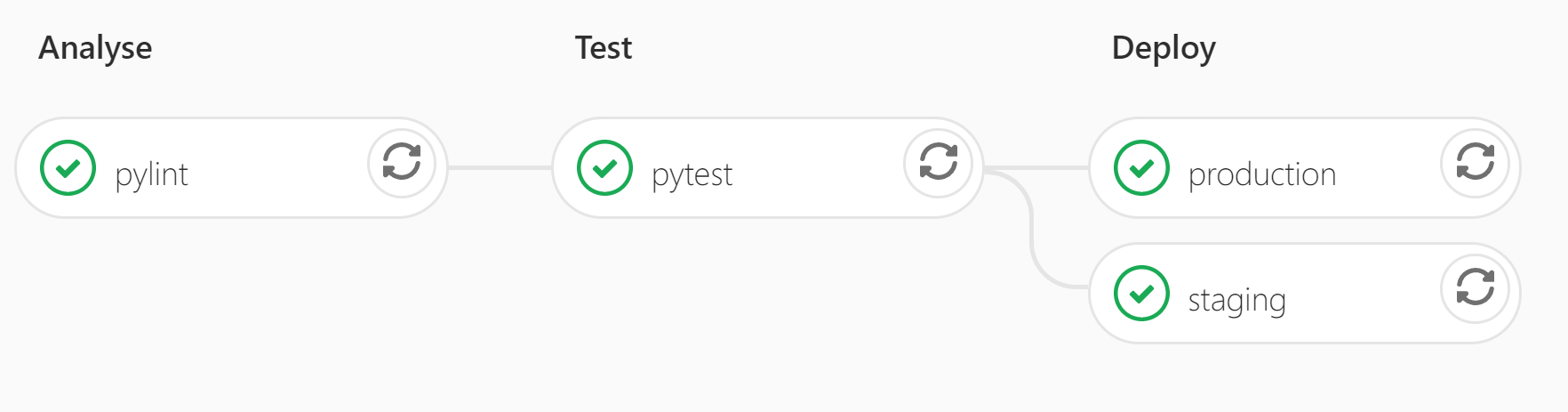Select the Deploy stage heading
Viewport: 1568px width, 412px height.
[1163, 48]
